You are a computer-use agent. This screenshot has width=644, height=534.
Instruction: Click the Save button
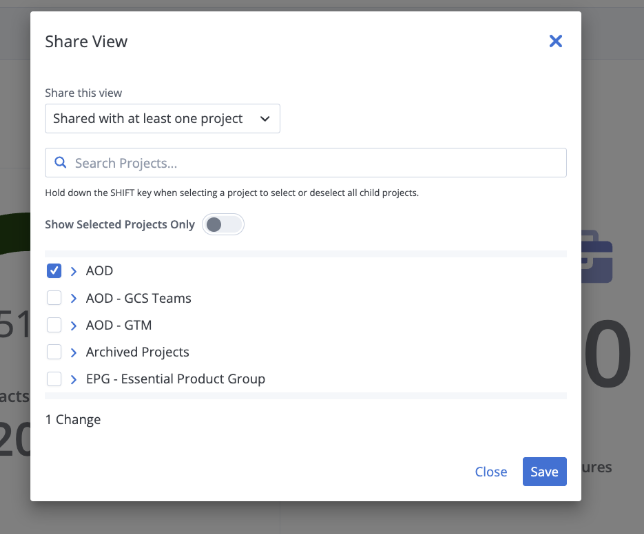(x=544, y=472)
